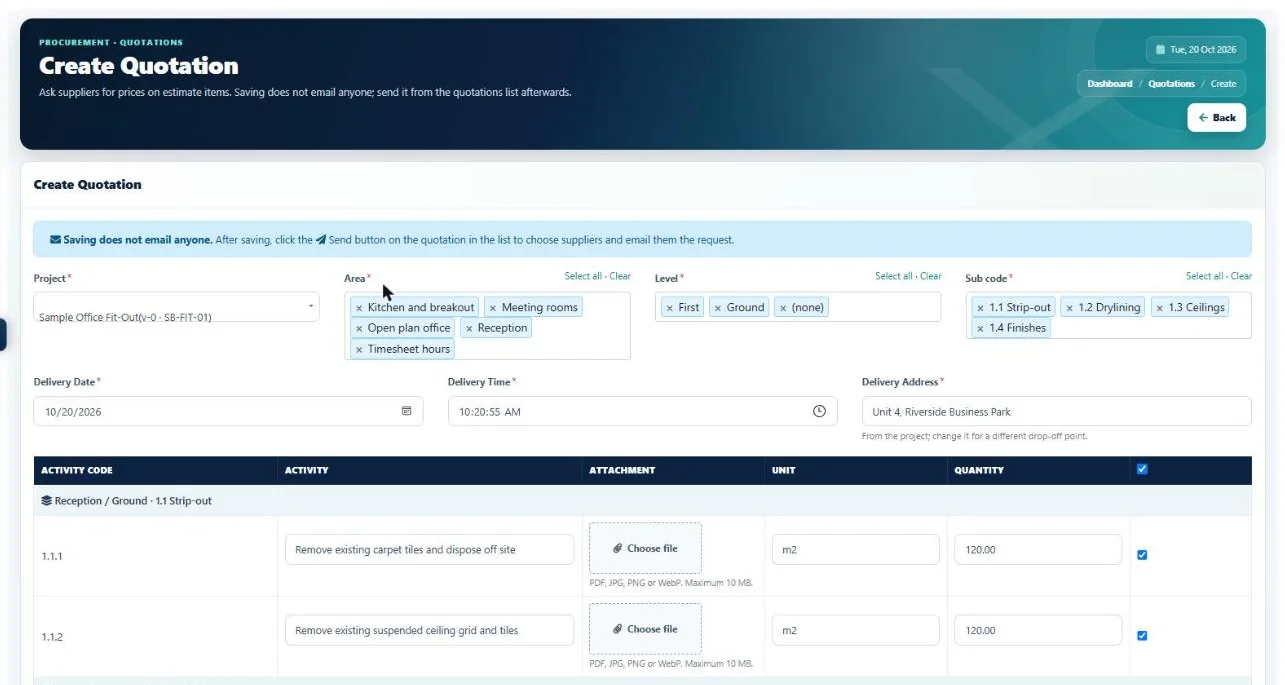The image size is (1285, 685).
Task: Click the layers icon beside Reception / Ground
Action: pos(46,501)
